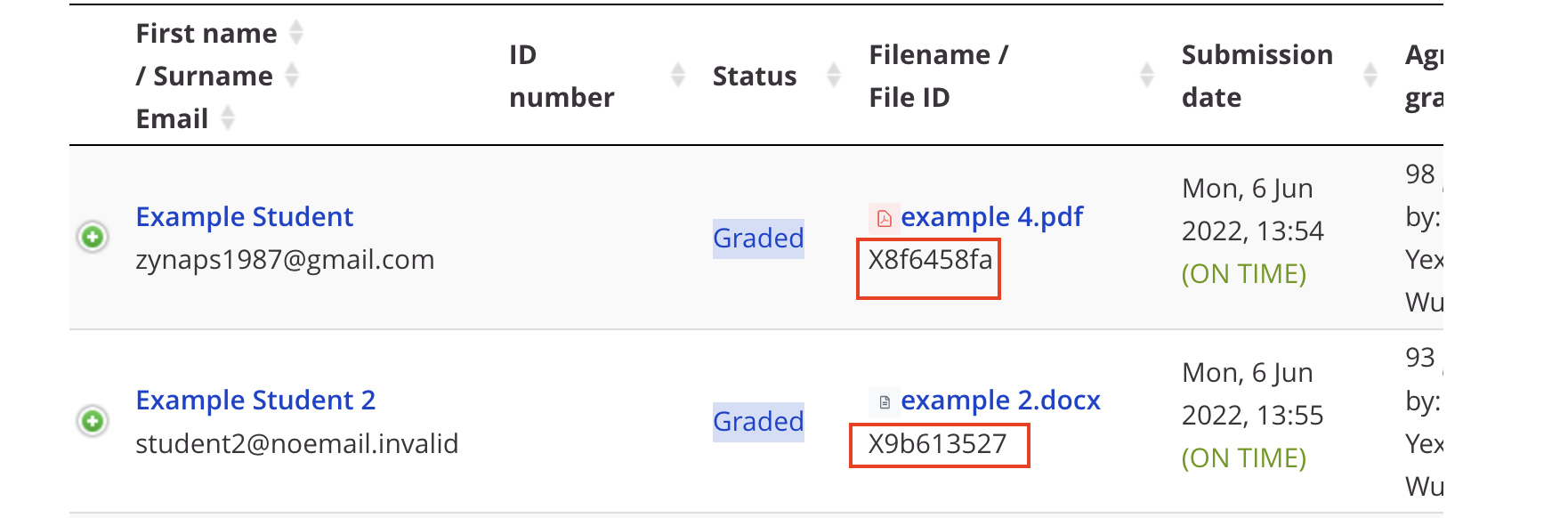Image resolution: width=1568 pixels, height=518 pixels.
Task: Click the document icon beside example 2.docx
Action: (884, 401)
